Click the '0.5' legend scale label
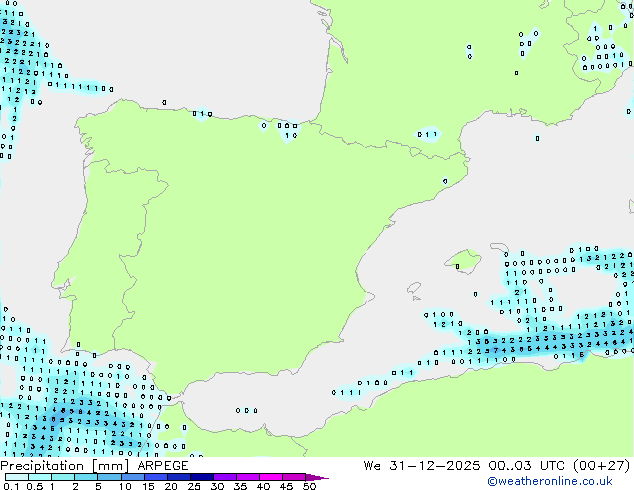 click(x=34, y=486)
